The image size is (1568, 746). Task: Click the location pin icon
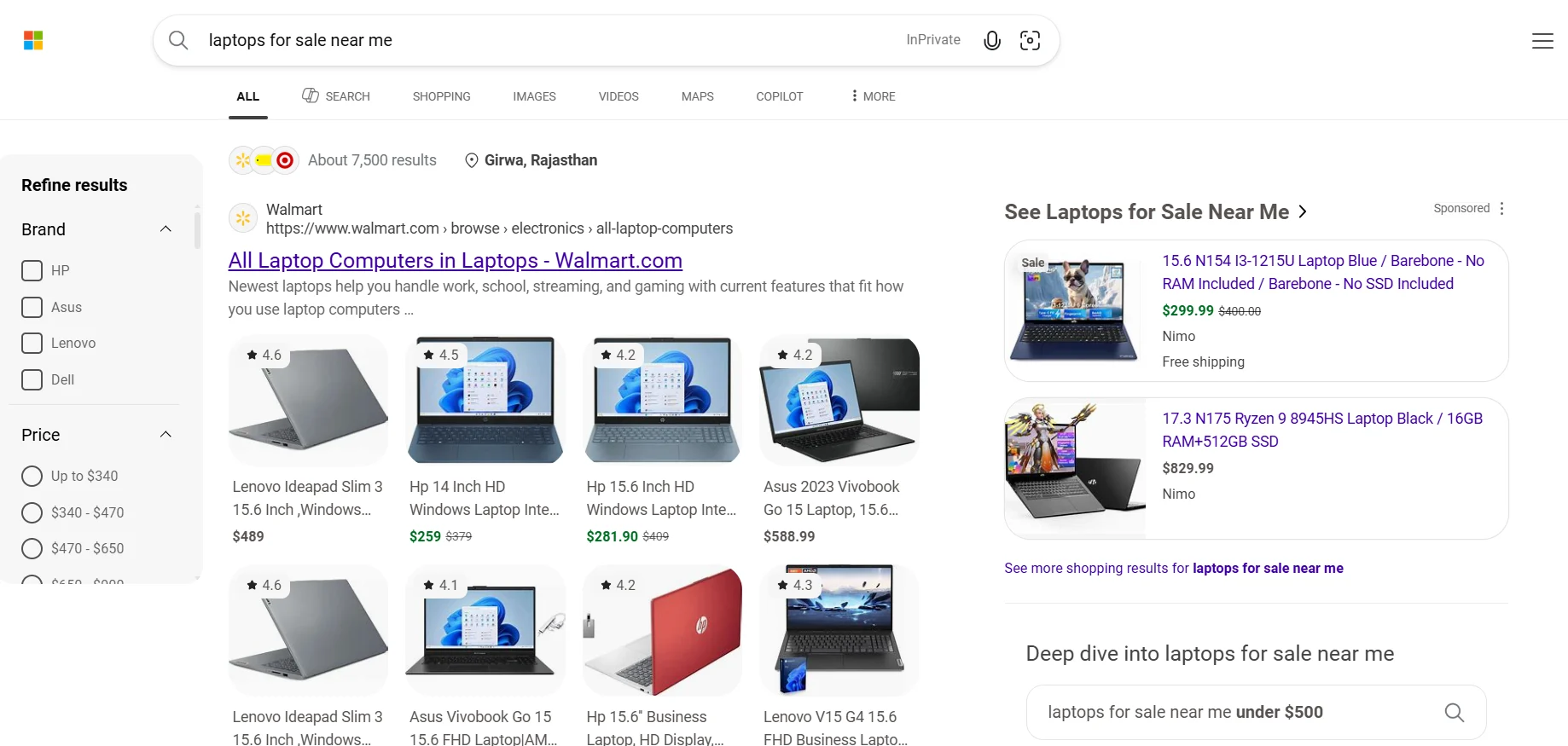click(x=471, y=160)
